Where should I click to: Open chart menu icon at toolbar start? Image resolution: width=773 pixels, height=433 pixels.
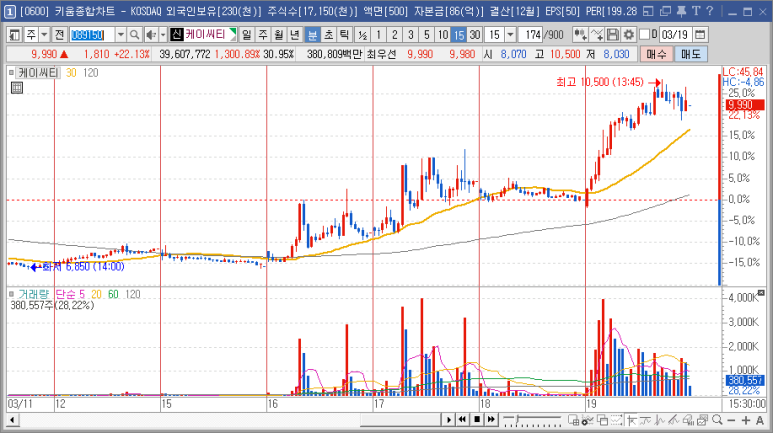click(x=15, y=35)
